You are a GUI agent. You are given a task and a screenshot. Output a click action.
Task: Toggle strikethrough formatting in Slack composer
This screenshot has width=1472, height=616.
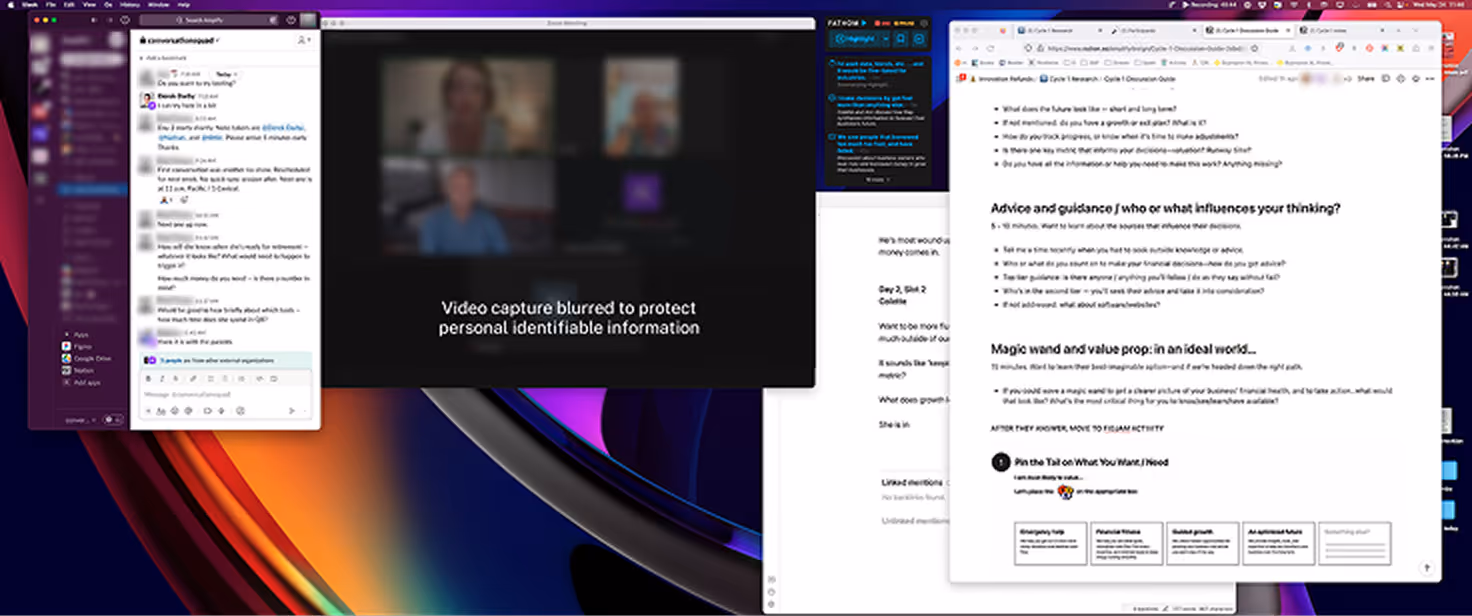175,379
